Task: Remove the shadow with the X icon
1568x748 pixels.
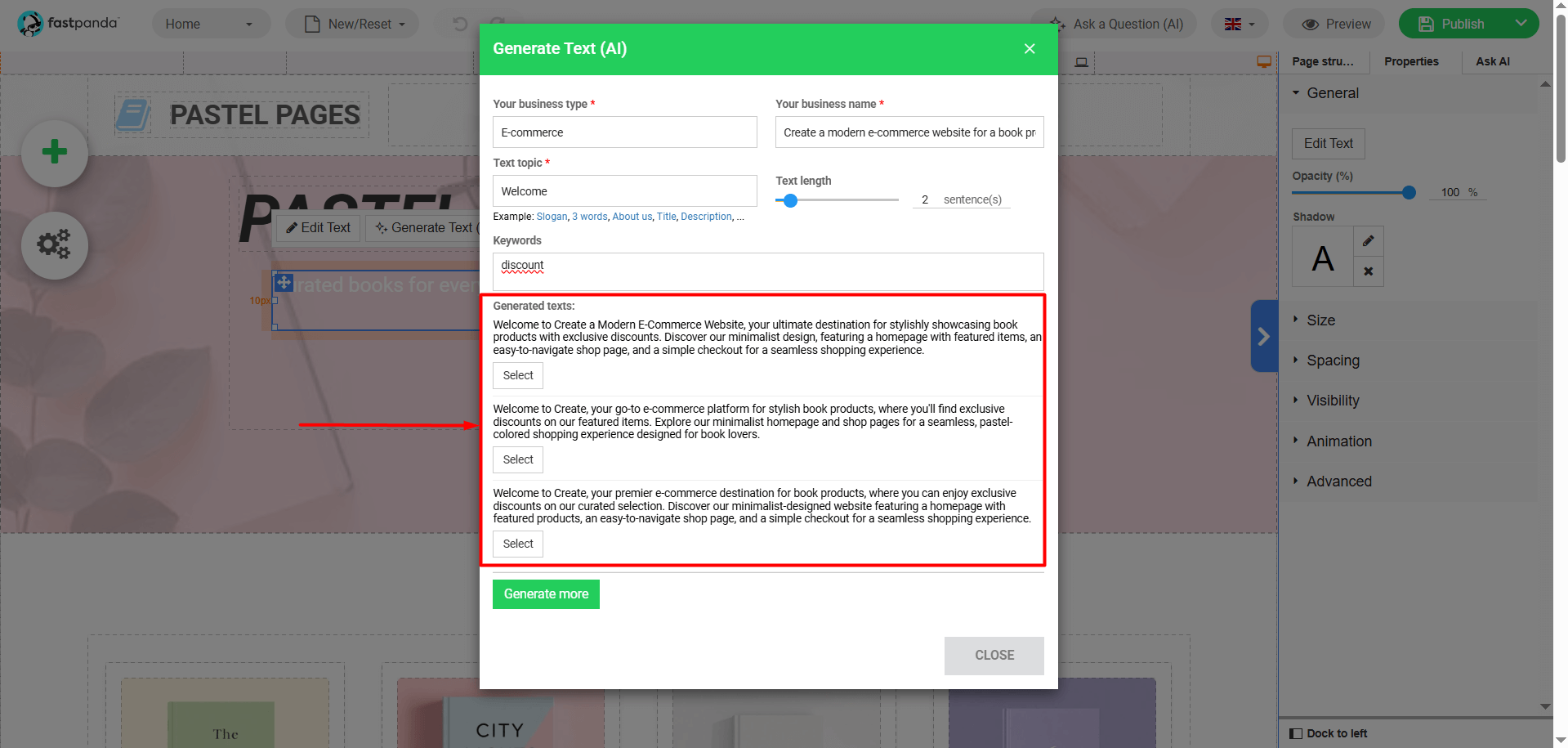Action: [x=1369, y=271]
